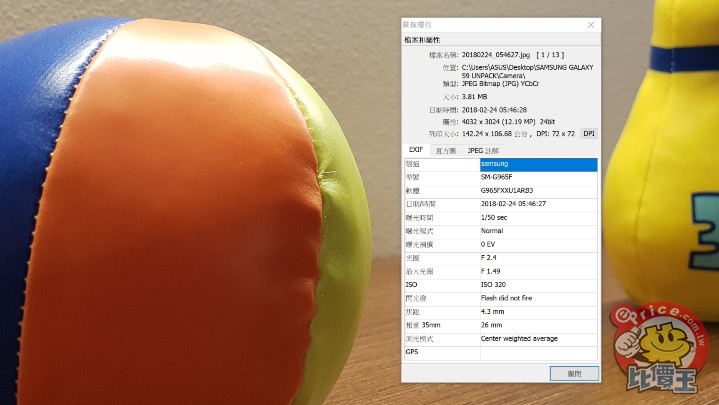Select the '0 EV' exposure compensation cell
This screenshot has width=719, height=405.
(x=539, y=244)
